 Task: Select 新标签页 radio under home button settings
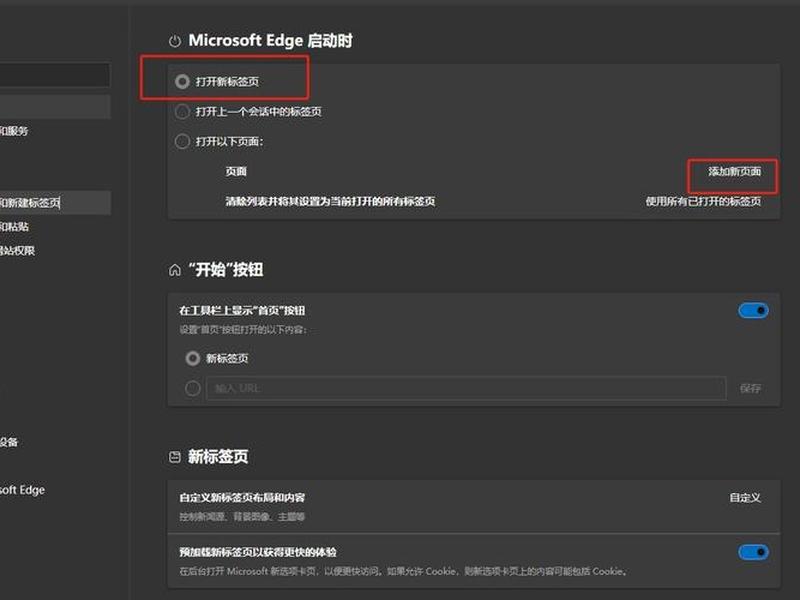click(x=192, y=359)
